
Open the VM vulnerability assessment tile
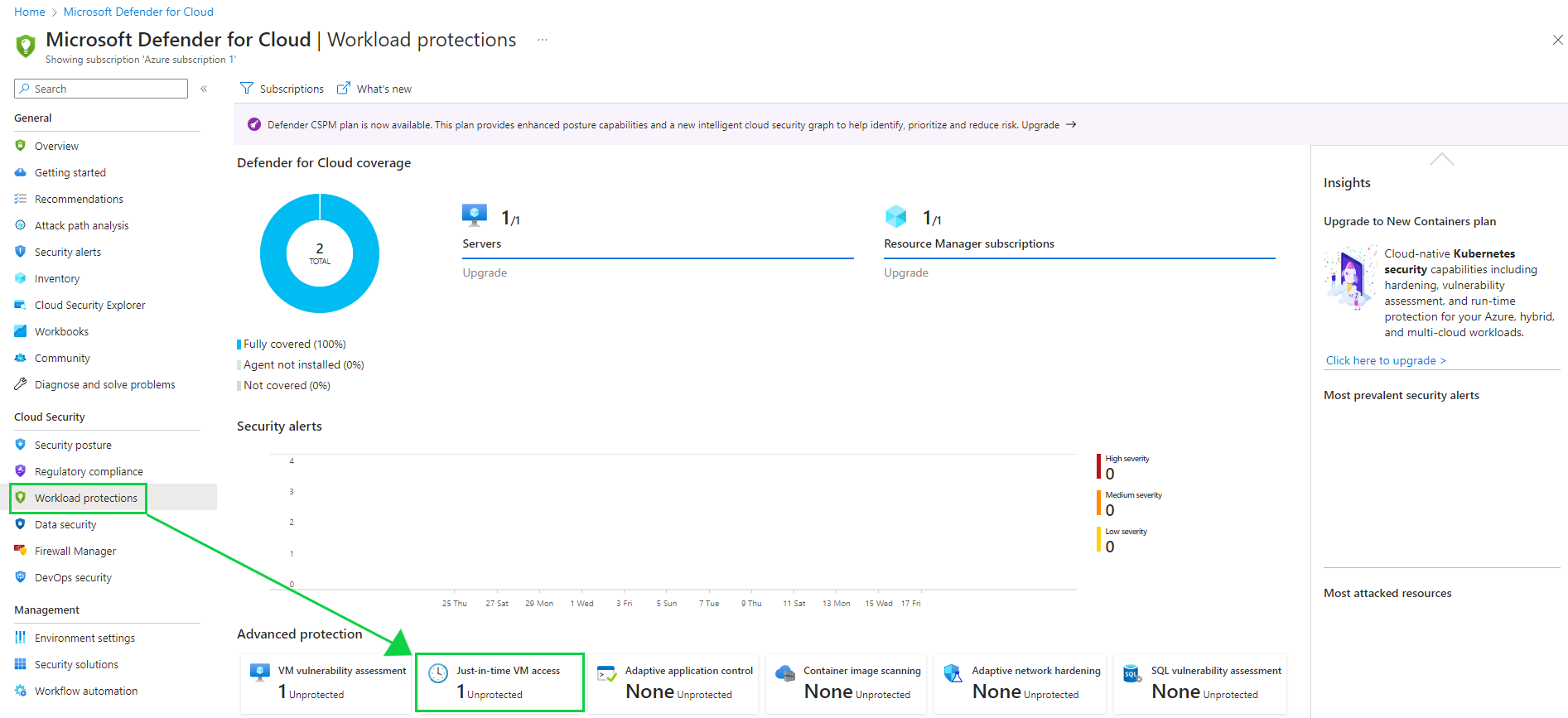326,683
